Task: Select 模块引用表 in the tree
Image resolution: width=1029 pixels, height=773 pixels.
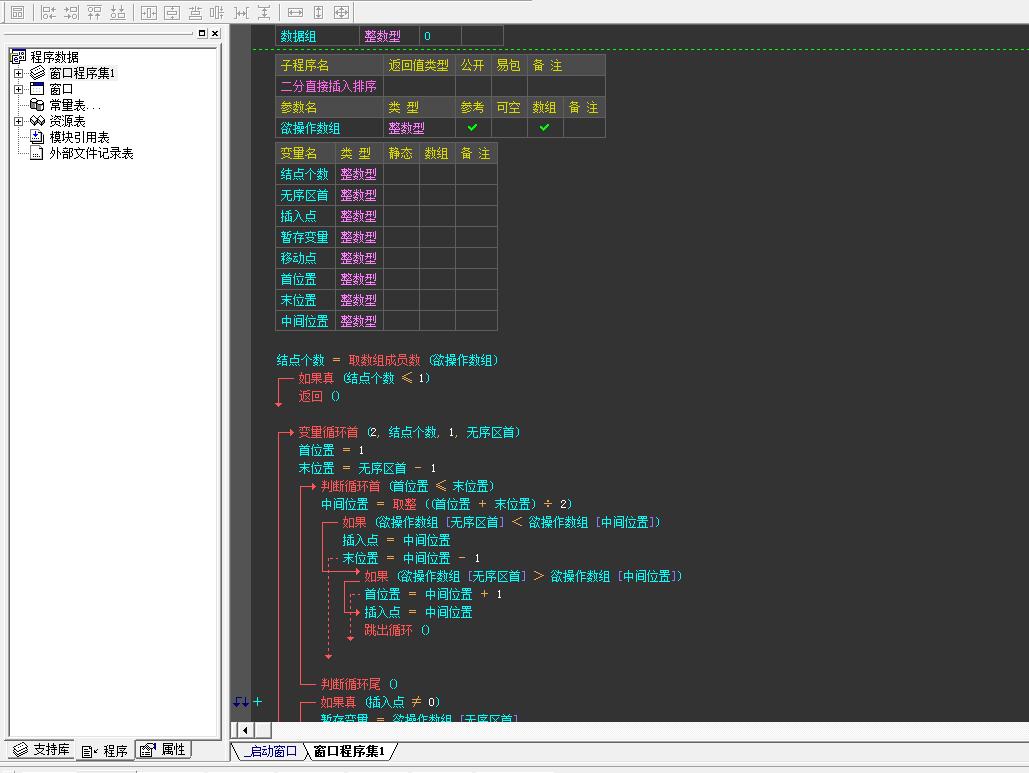Action: tap(79, 137)
